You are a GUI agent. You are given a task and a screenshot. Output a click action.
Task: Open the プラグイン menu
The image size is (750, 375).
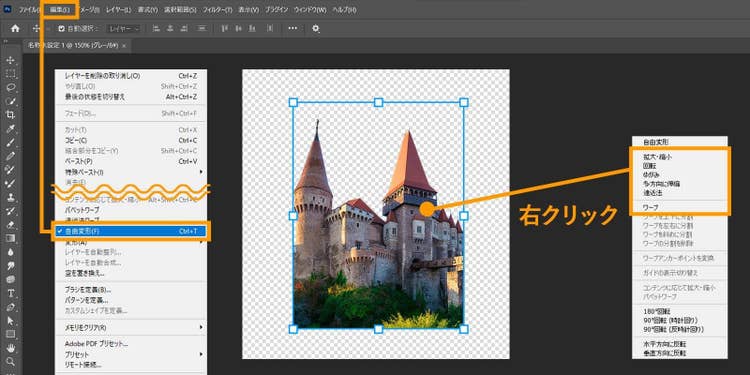tap(276, 10)
